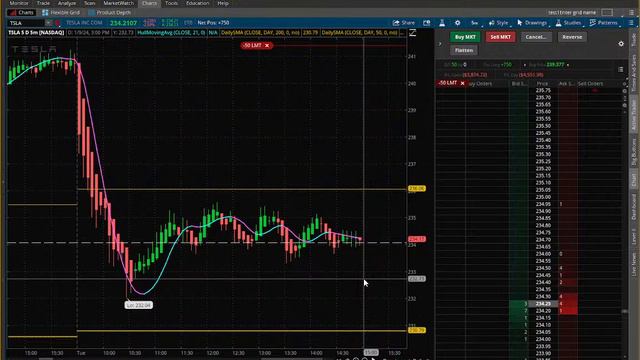Image resolution: width=640 pixels, height=360 pixels.
Task: Open the chart toolbar hamburger menu
Action: pyautogui.click(x=631, y=23)
